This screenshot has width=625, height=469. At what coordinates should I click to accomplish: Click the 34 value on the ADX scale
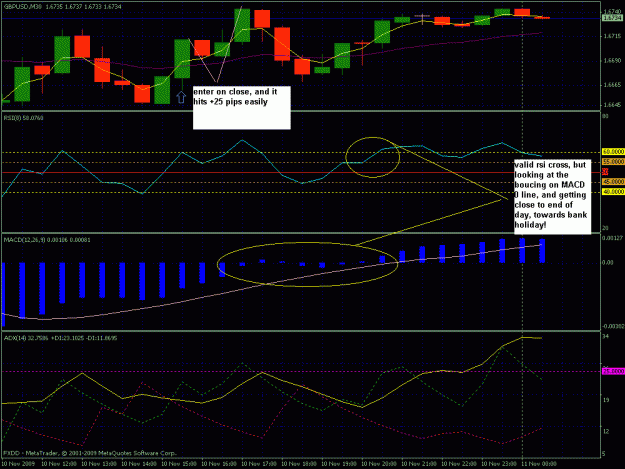606,337
